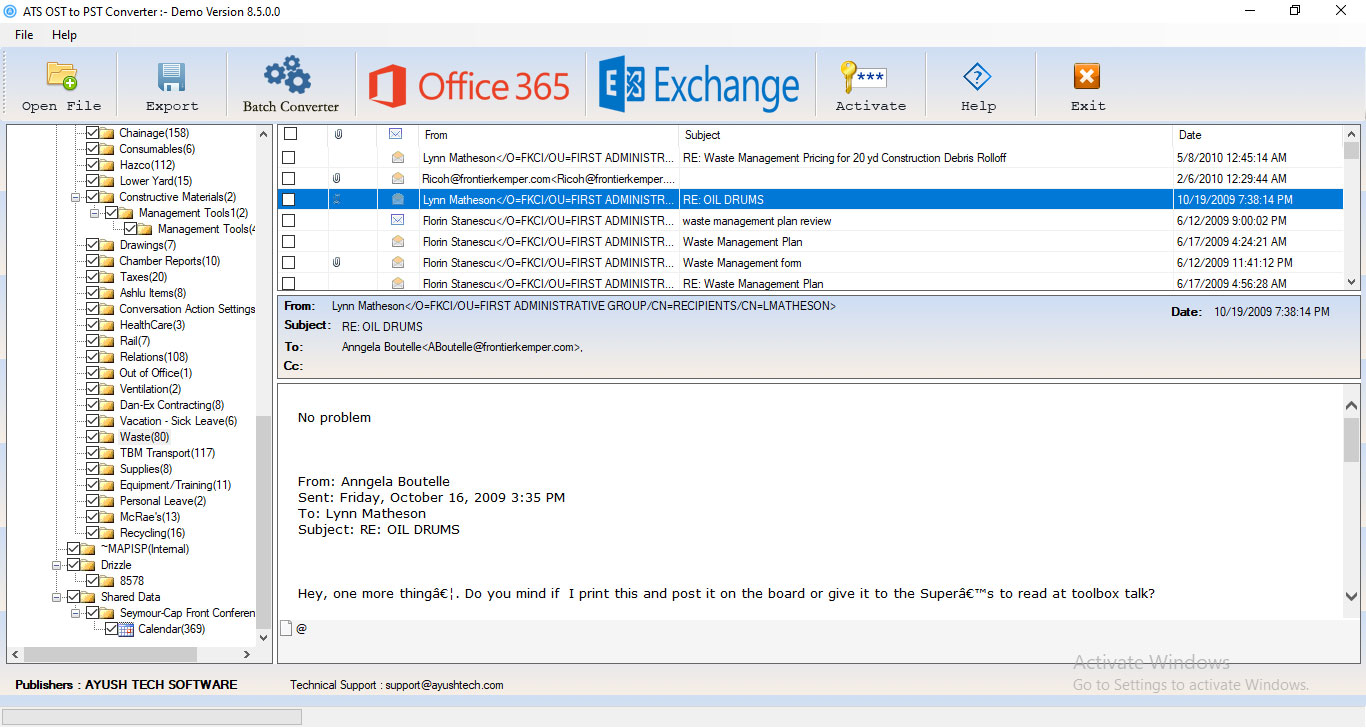Collapse the Drizzle tree node
This screenshot has height=728, width=1366.
[56, 565]
